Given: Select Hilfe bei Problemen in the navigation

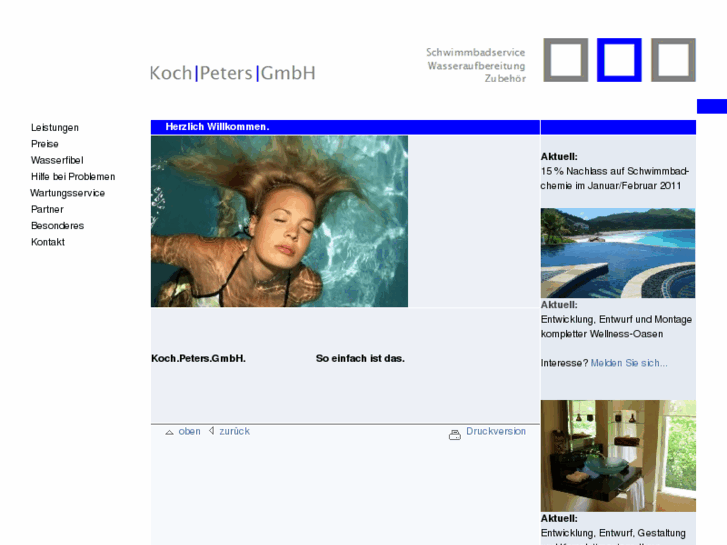Looking at the screenshot, I should [x=73, y=177].
